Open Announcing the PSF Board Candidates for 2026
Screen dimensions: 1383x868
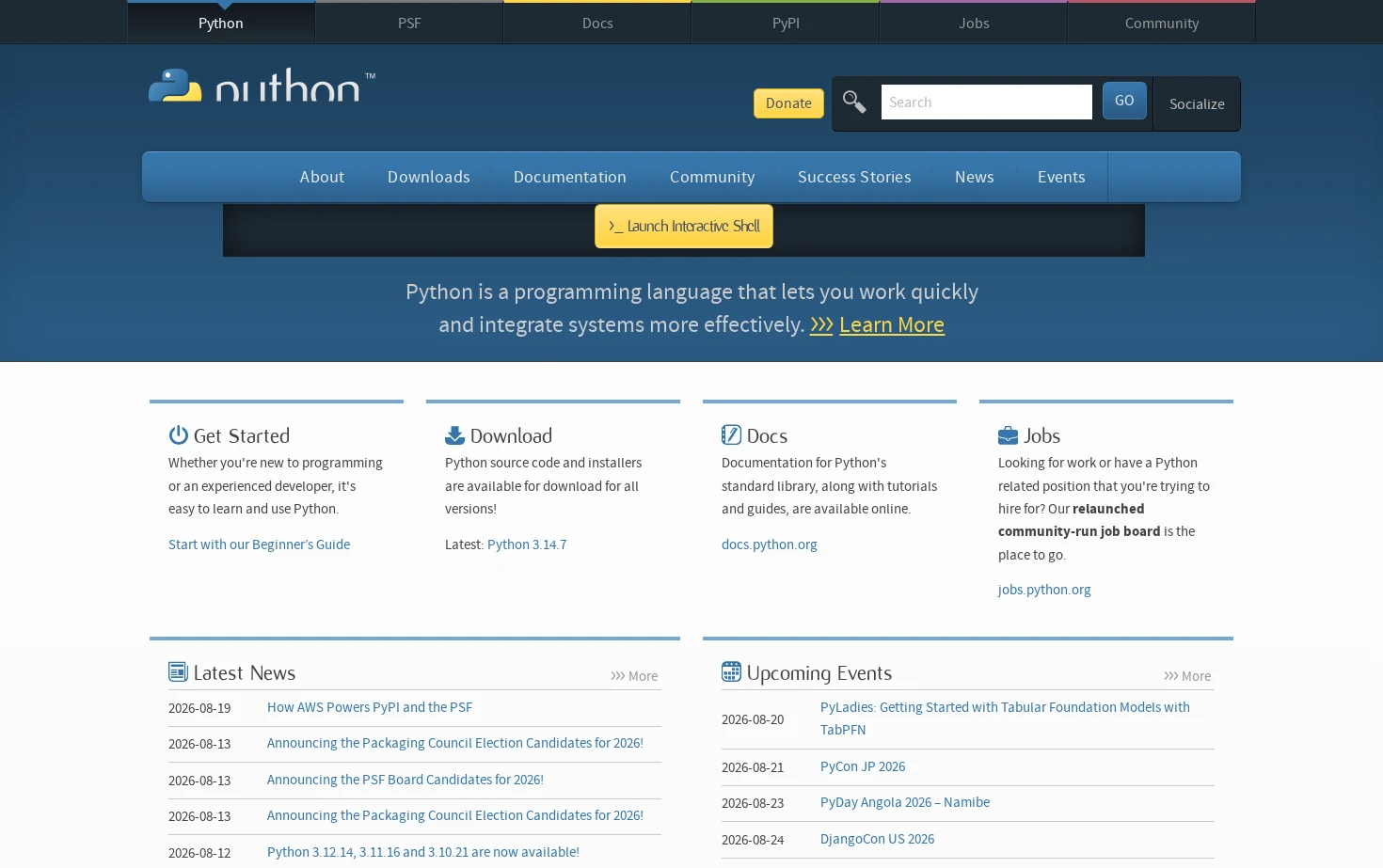tap(405, 780)
